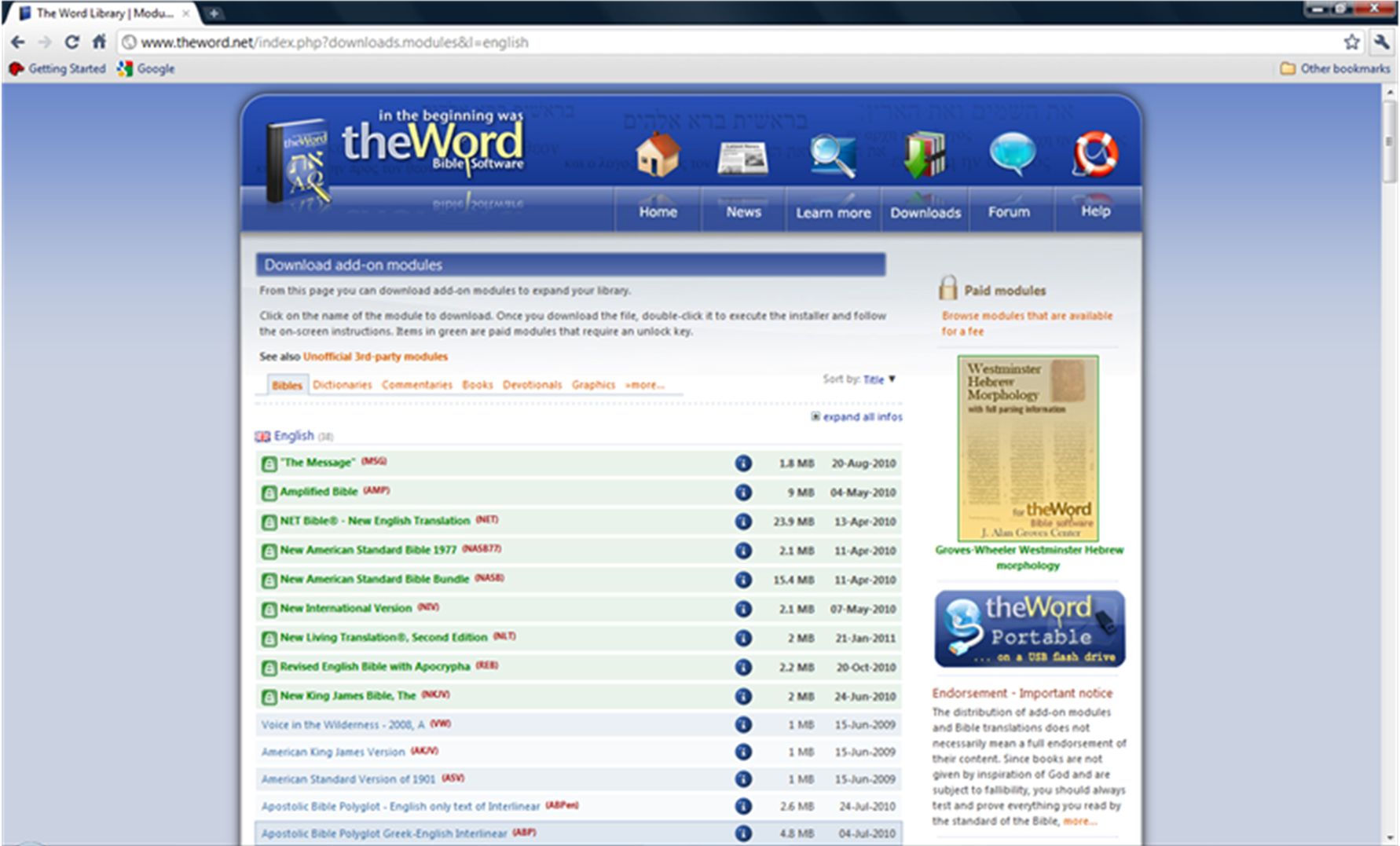The width and height of the screenshot is (1400, 846).
Task: Open the Home navigation menu
Action: pyautogui.click(x=658, y=211)
